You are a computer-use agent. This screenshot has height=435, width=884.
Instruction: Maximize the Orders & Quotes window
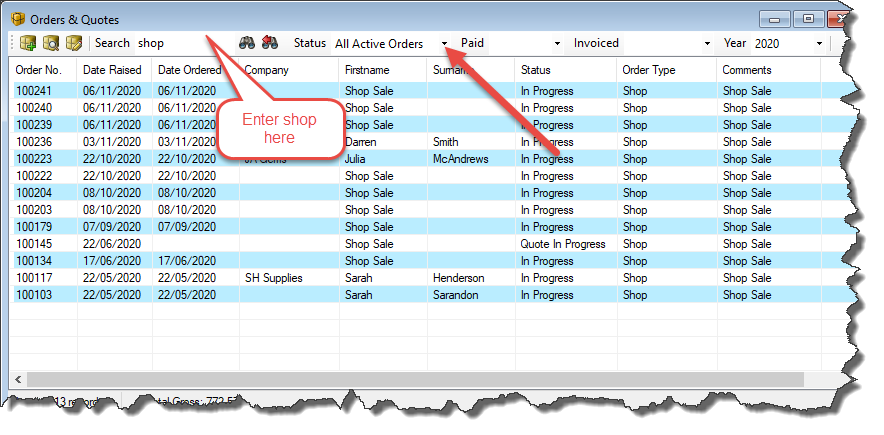click(x=808, y=18)
